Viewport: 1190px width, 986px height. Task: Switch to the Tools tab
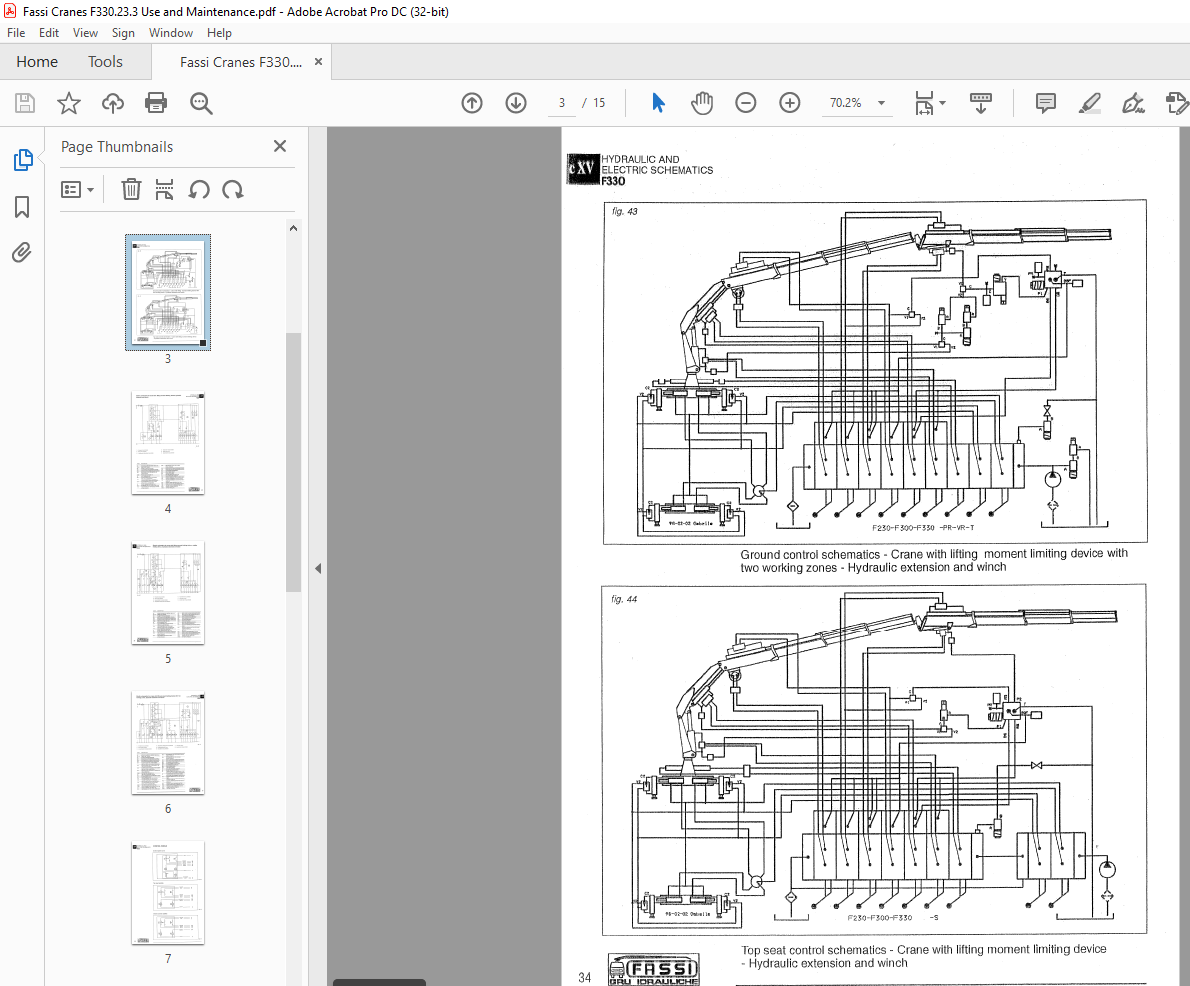pyautogui.click(x=105, y=61)
